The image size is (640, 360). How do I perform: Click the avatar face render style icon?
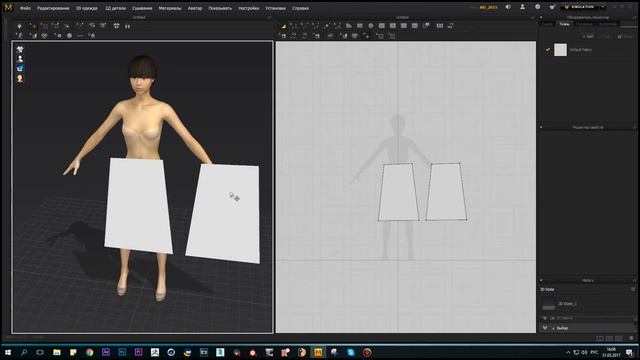[x=20, y=78]
